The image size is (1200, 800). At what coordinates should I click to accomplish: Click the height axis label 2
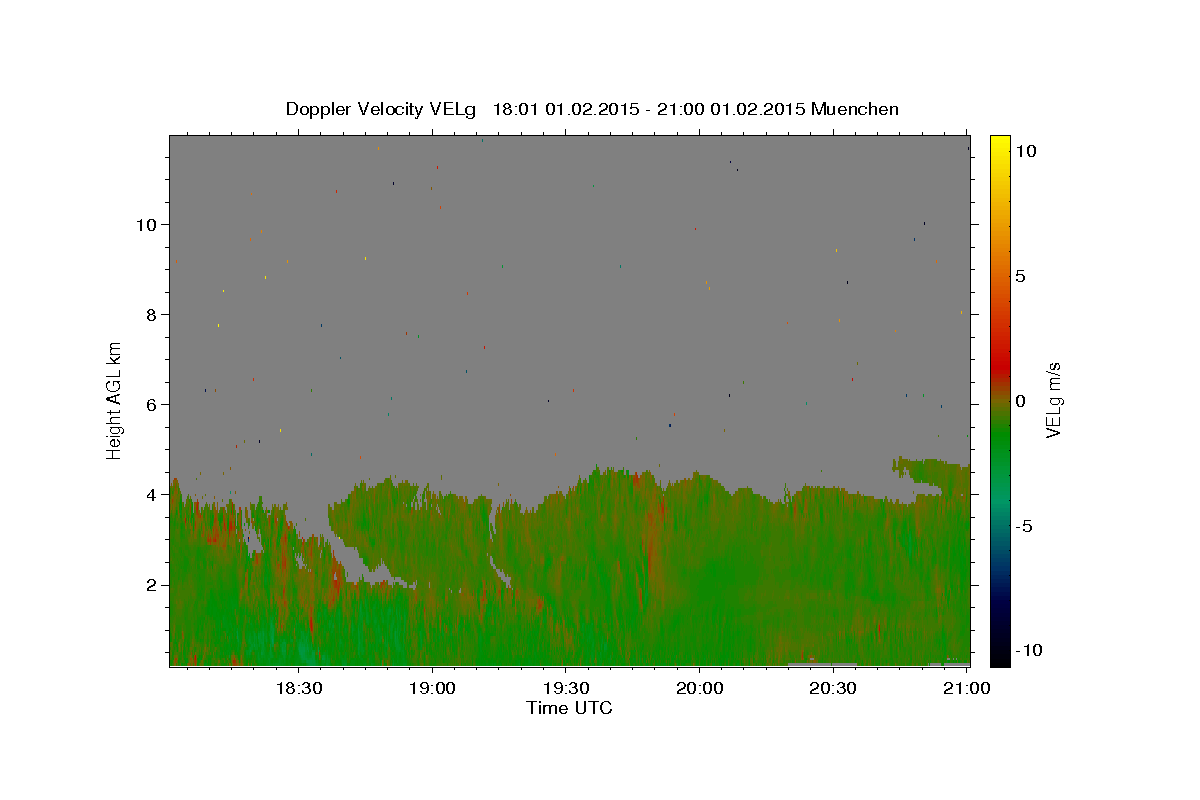point(153,585)
